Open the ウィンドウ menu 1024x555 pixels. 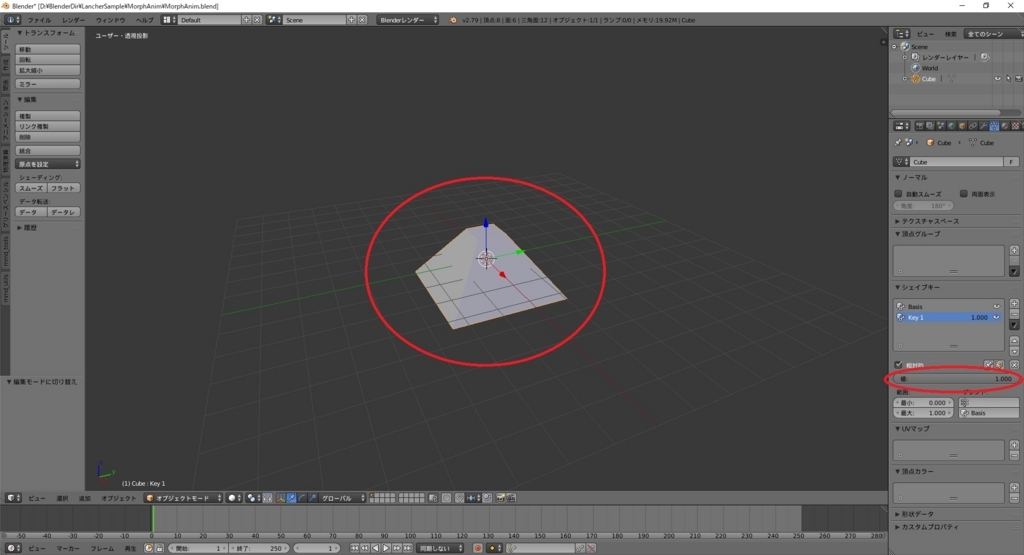110,20
